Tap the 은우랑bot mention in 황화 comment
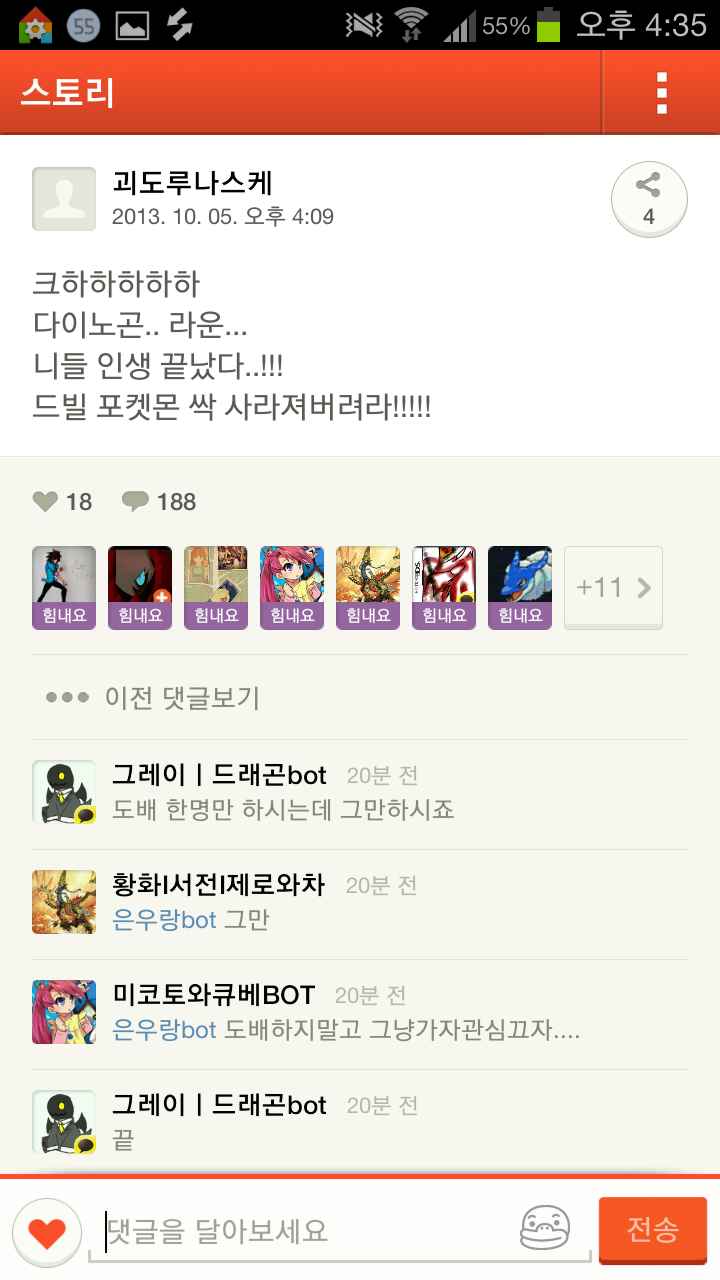Viewport: 720px width, 1280px height. (164, 919)
